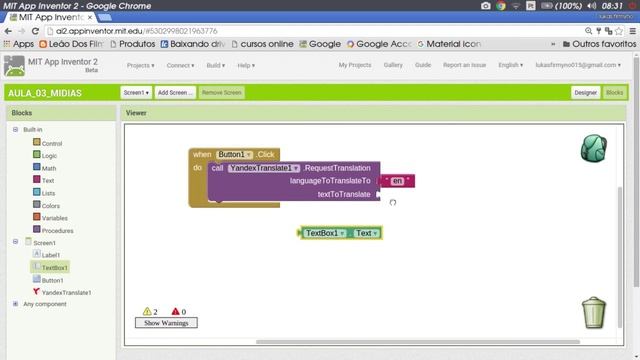Click the trash can icon
This screenshot has height=360, width=640.
[593, 313]
